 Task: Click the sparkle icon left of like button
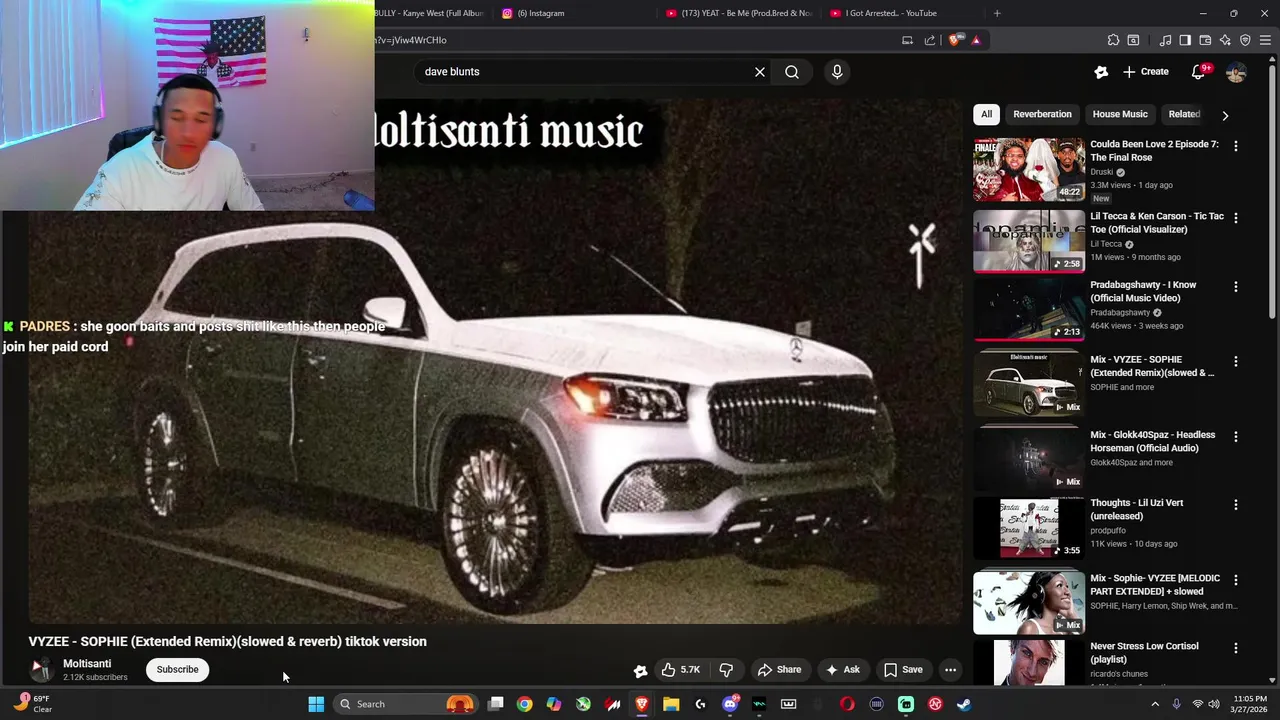tap(640, 670)
